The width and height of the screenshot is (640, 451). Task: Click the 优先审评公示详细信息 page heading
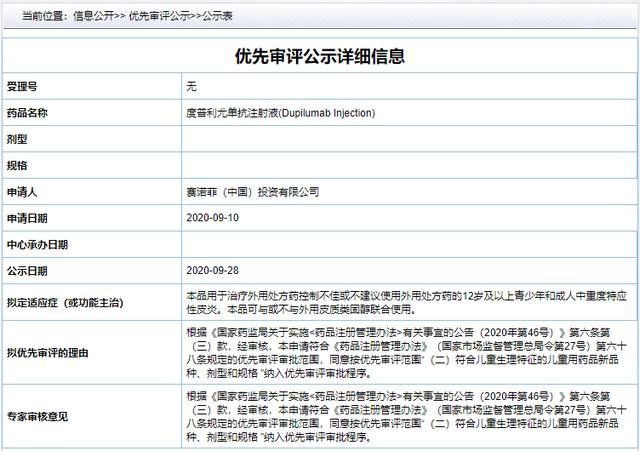click(319, 57)
